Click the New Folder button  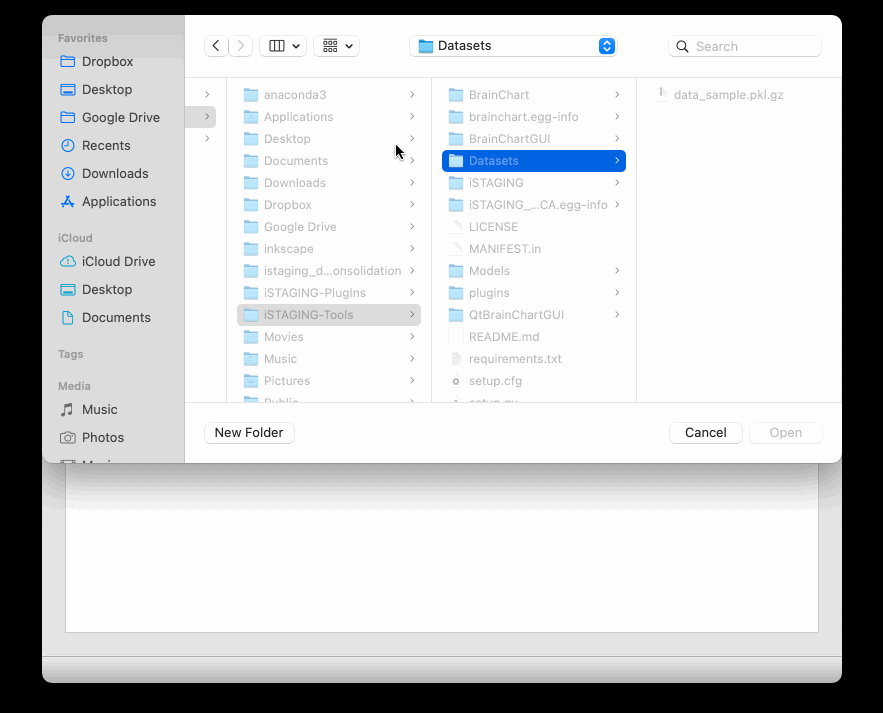click(x=249, y=433)
